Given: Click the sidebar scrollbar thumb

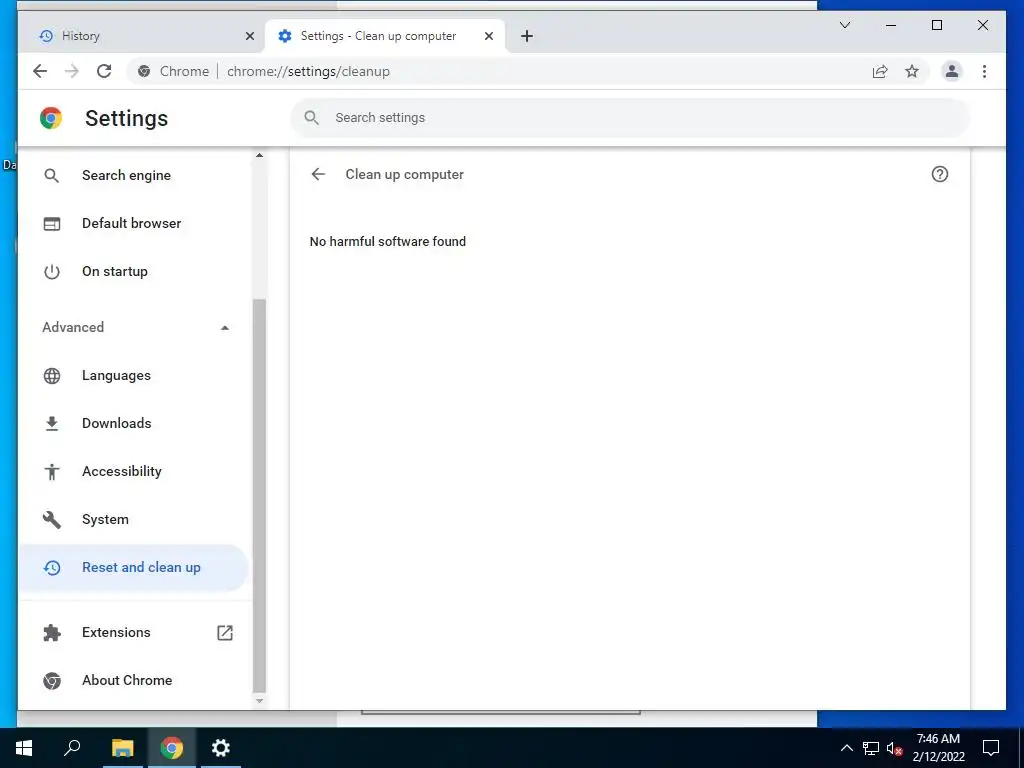Looking at the screenshot, I should coord(259,495).
